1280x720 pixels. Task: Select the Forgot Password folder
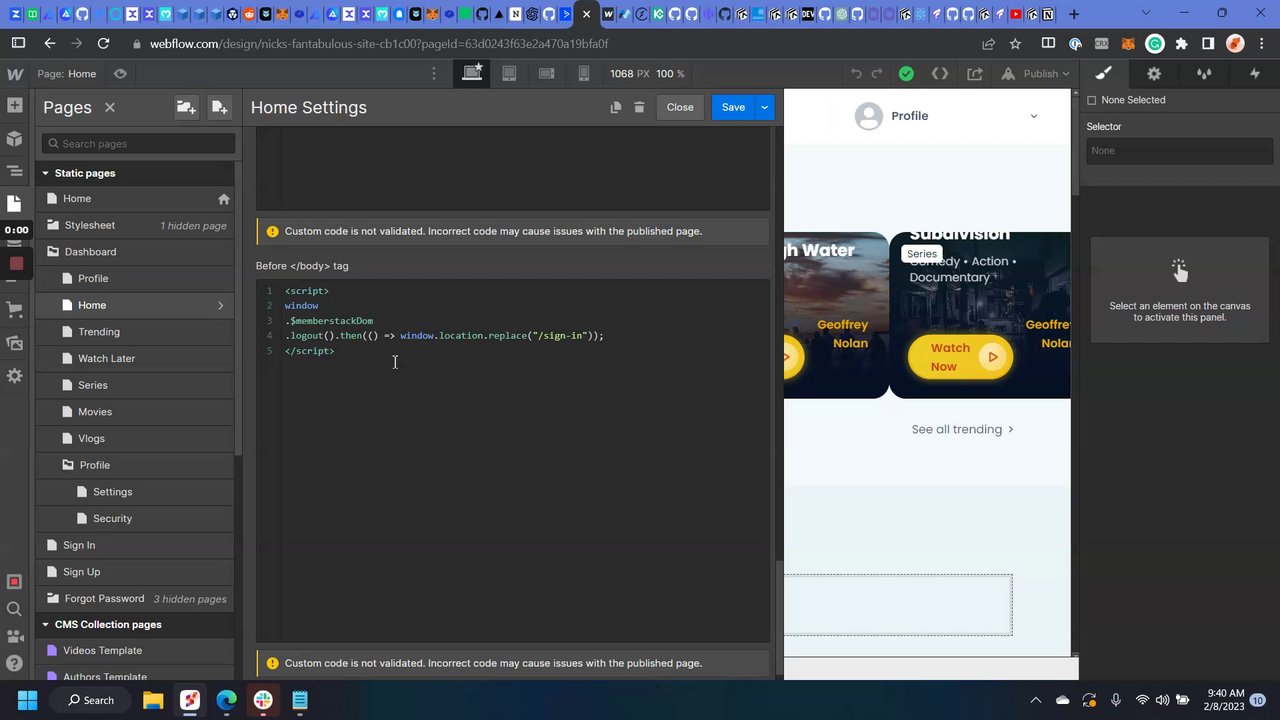click(136, 598)
